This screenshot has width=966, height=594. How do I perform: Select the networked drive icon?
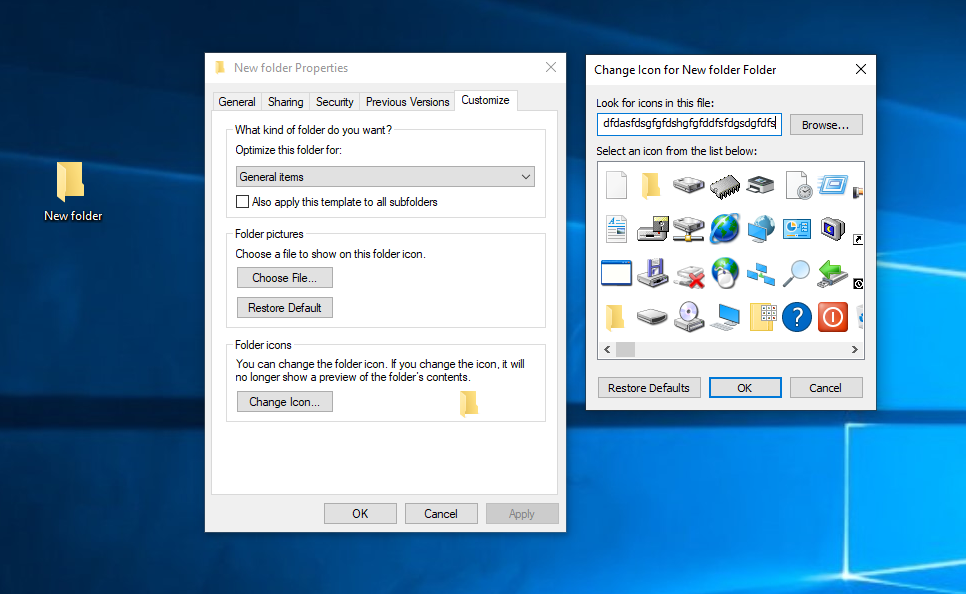point(688,228)
